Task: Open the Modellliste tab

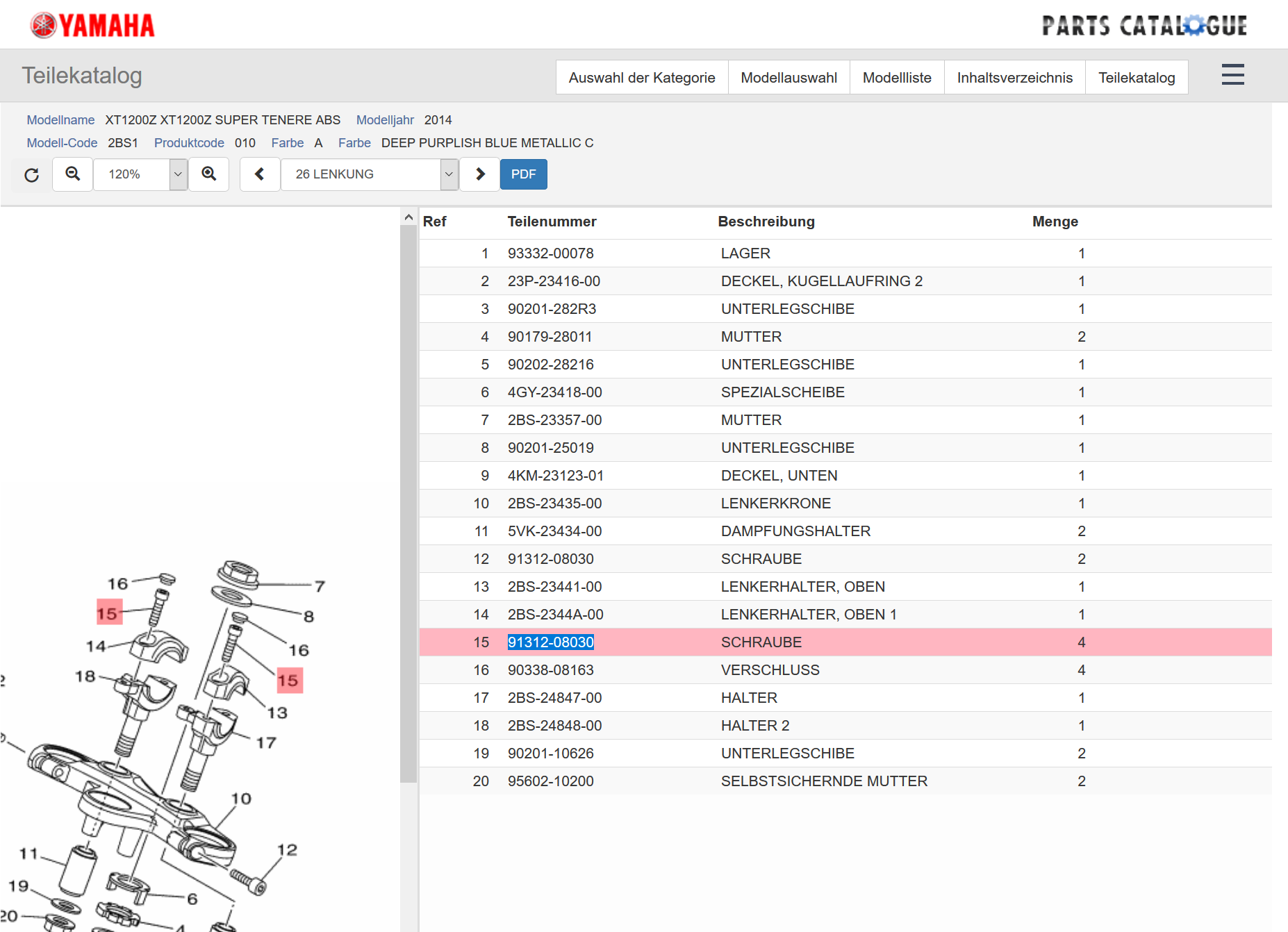Action: click(x=896, y=78)
